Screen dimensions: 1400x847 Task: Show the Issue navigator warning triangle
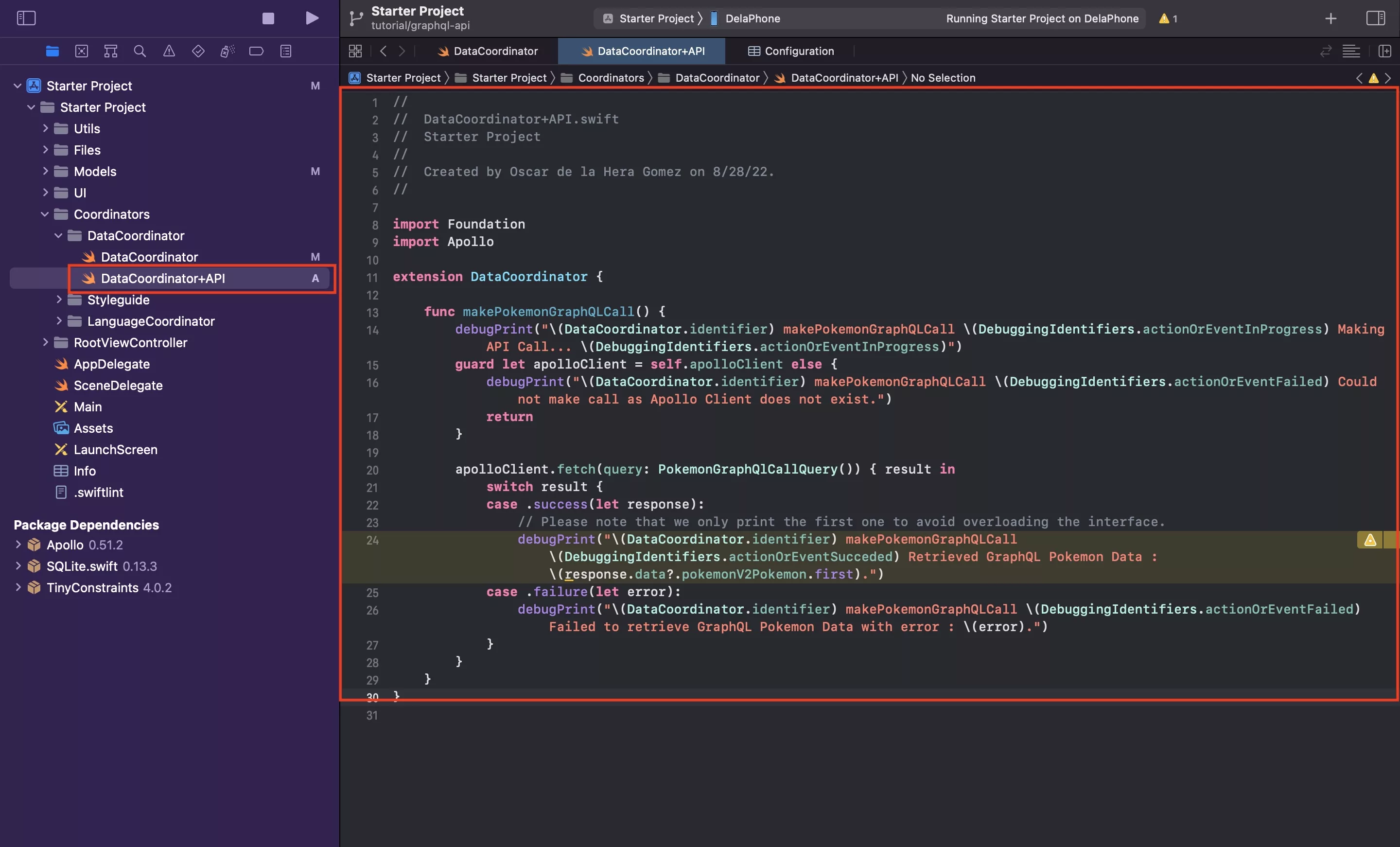click(169, 51)
